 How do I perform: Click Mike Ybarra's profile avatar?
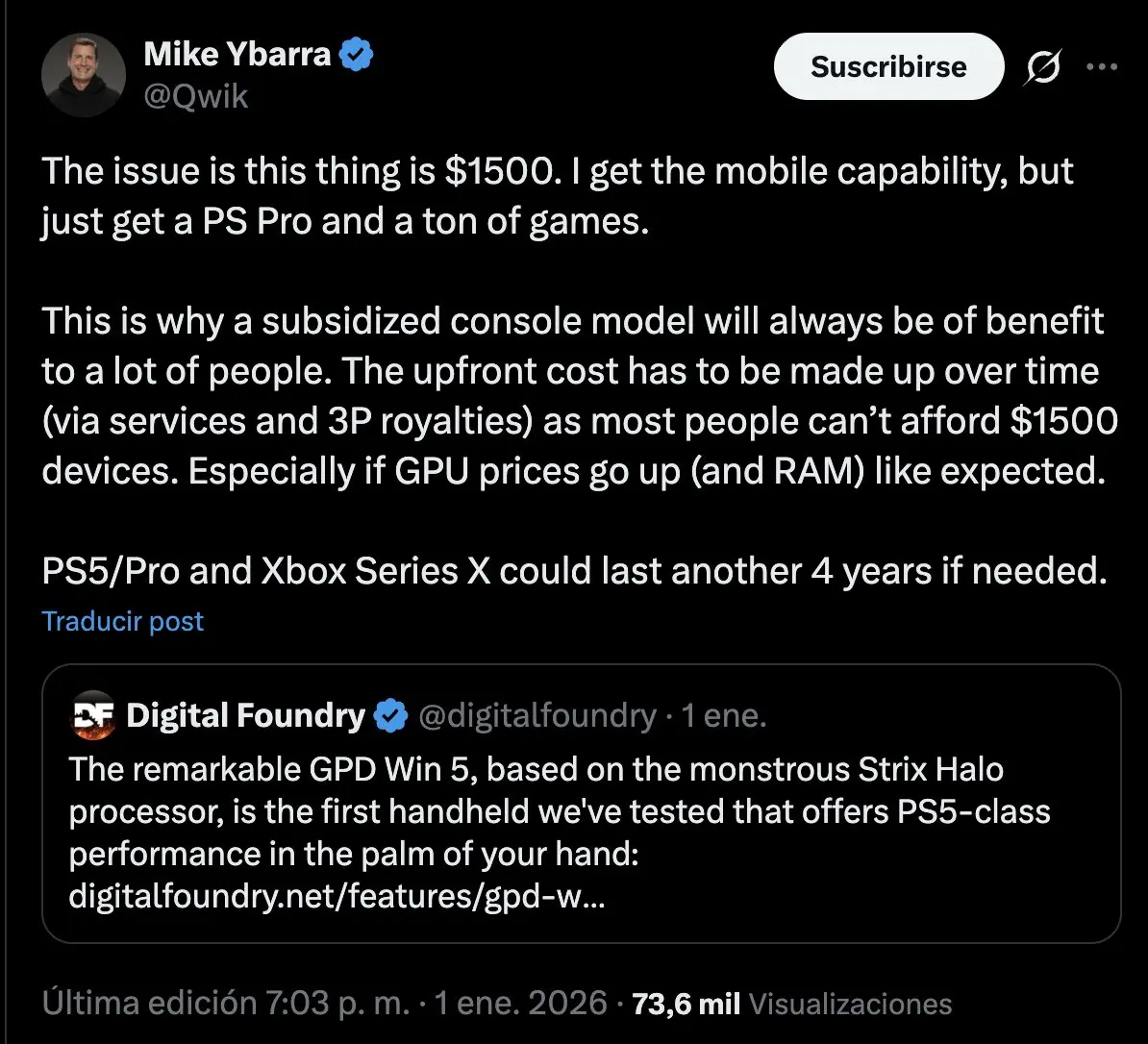[84, 75]
